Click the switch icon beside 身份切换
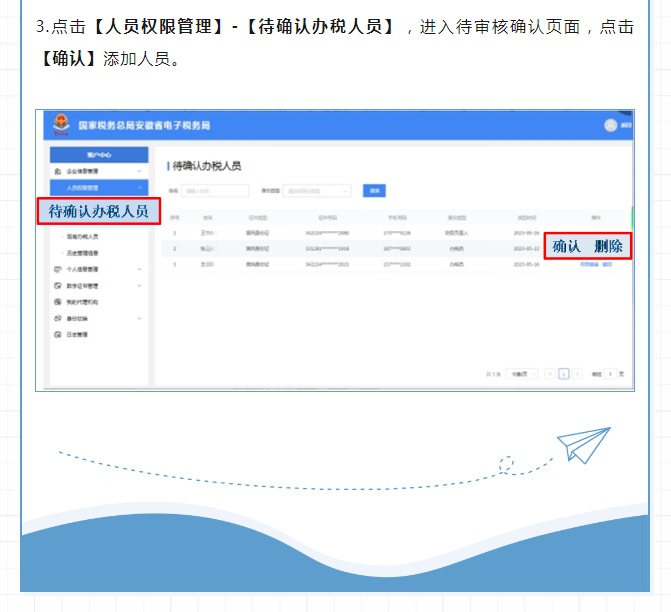The height and width of the screenshot is (612, 671). tap(58, 318)
